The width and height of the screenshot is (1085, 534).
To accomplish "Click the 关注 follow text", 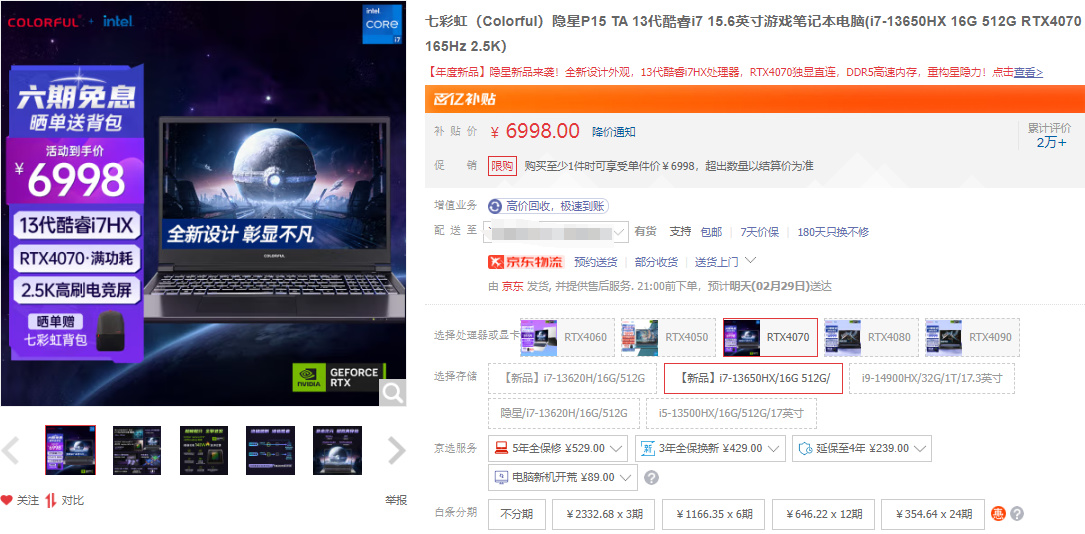I will point(28,500).
